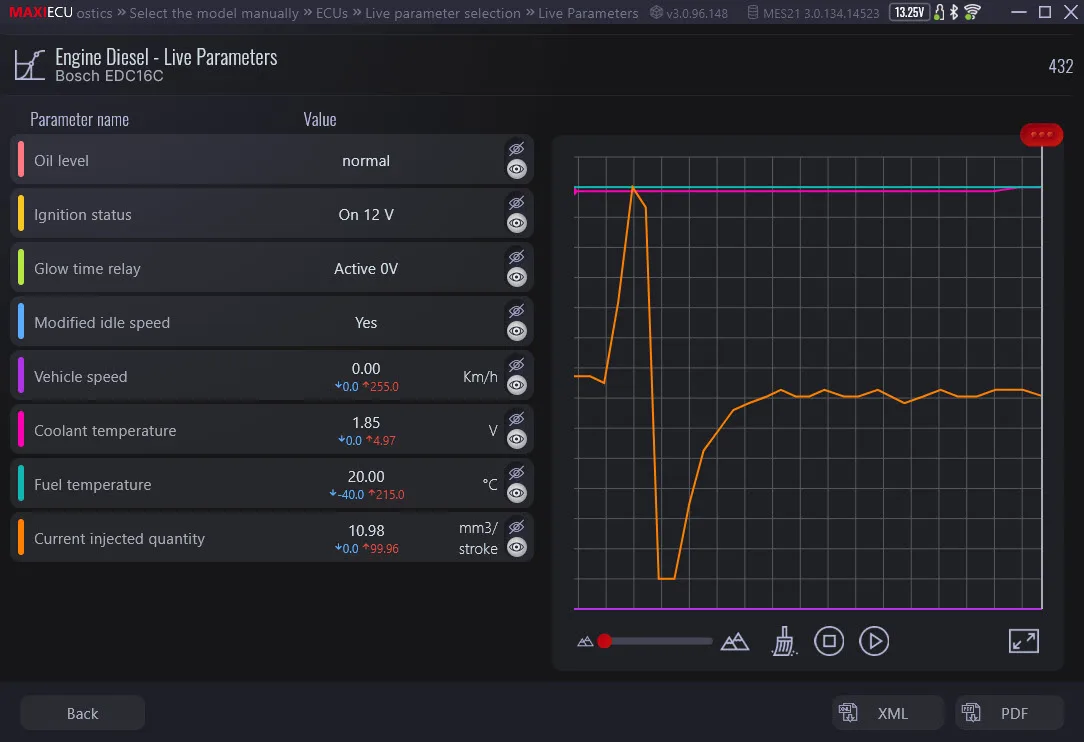Clear the live parameter graph
1084x742 pixels.
click(x=784, y=641)
